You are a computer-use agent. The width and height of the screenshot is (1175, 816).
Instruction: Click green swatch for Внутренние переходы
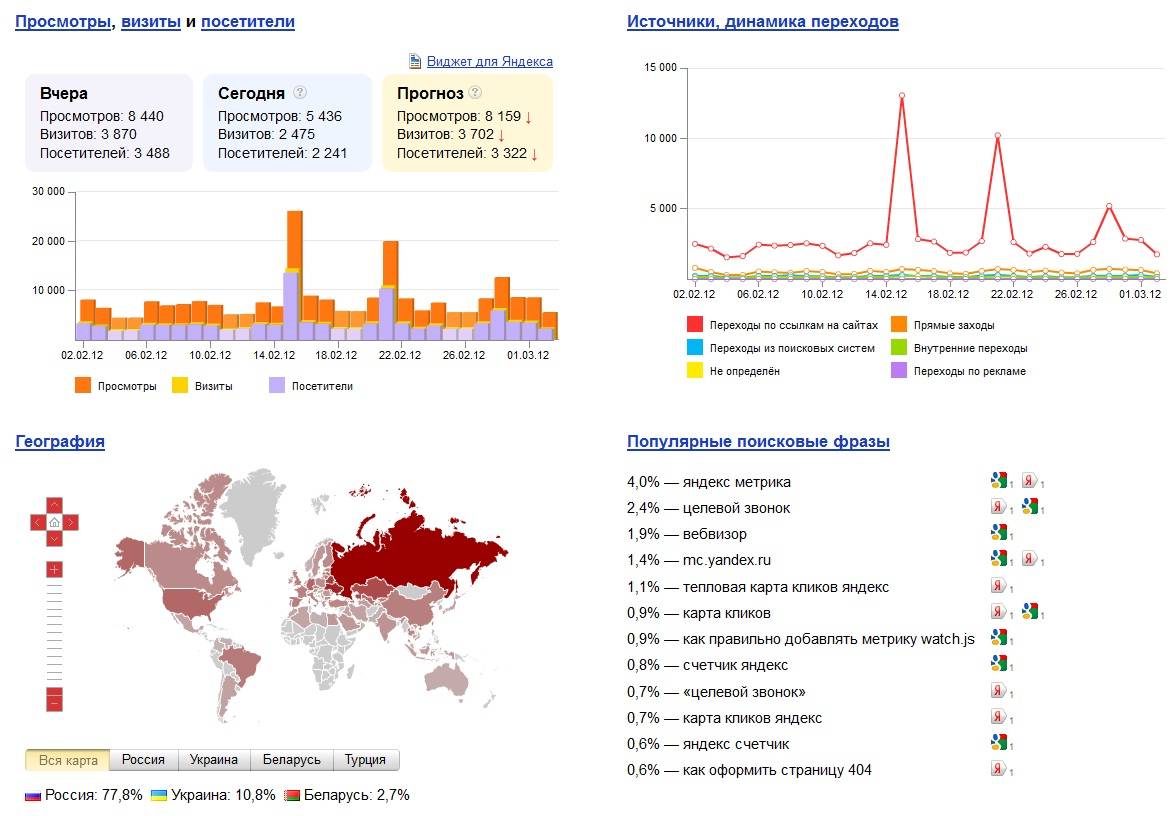[x=899, y=347]
